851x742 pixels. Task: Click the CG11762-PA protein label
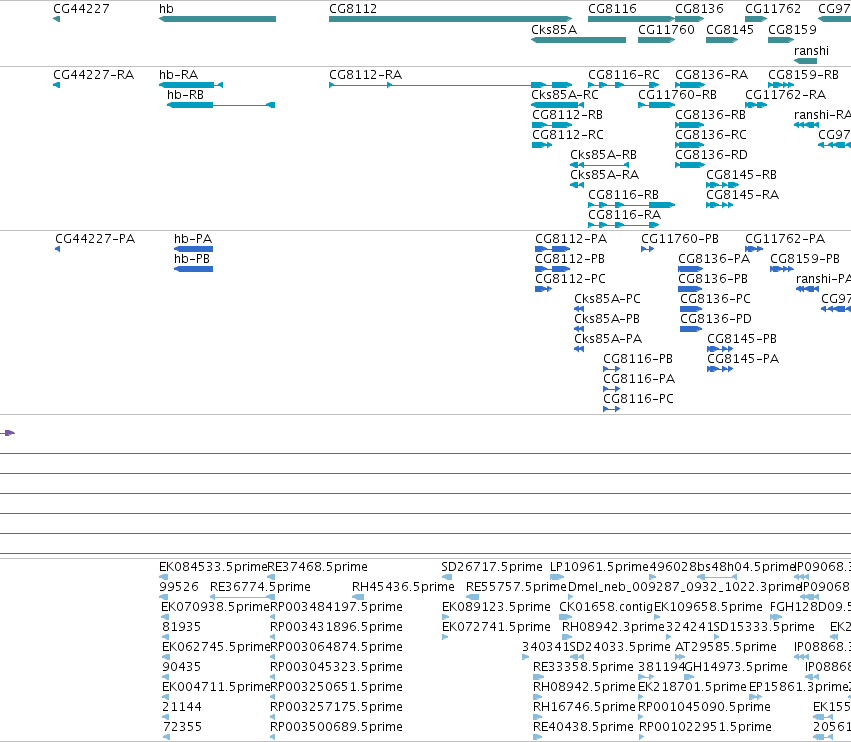point(785,239)
